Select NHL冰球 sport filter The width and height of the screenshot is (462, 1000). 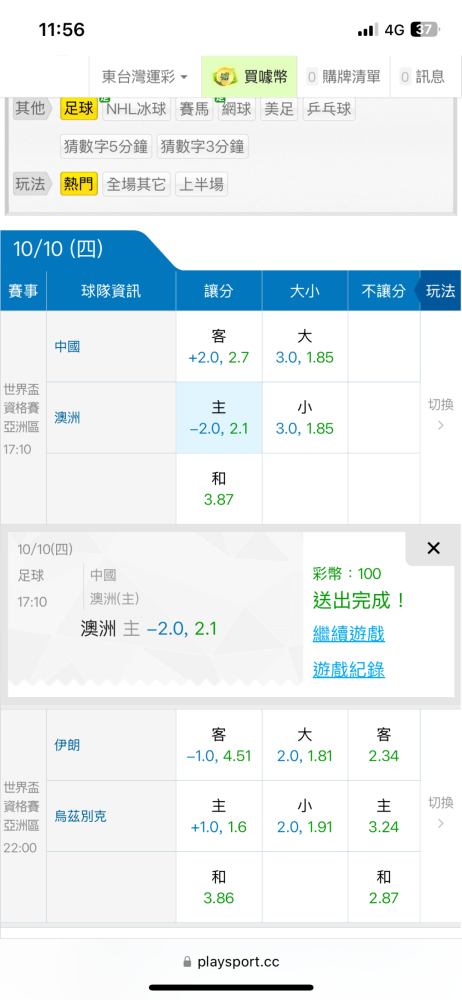coord(137,109)
